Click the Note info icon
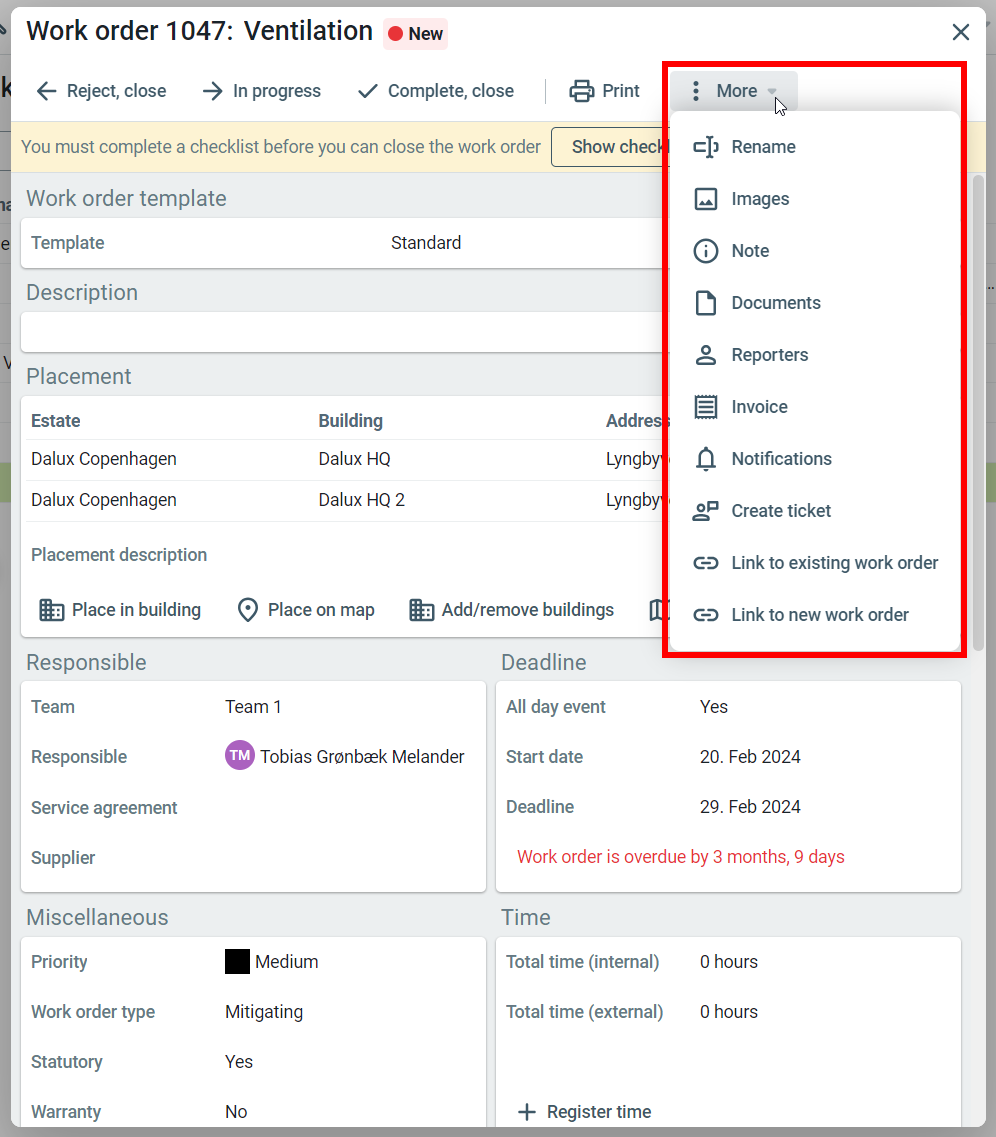Screen dimensions: 996x1137 (706, 251)
